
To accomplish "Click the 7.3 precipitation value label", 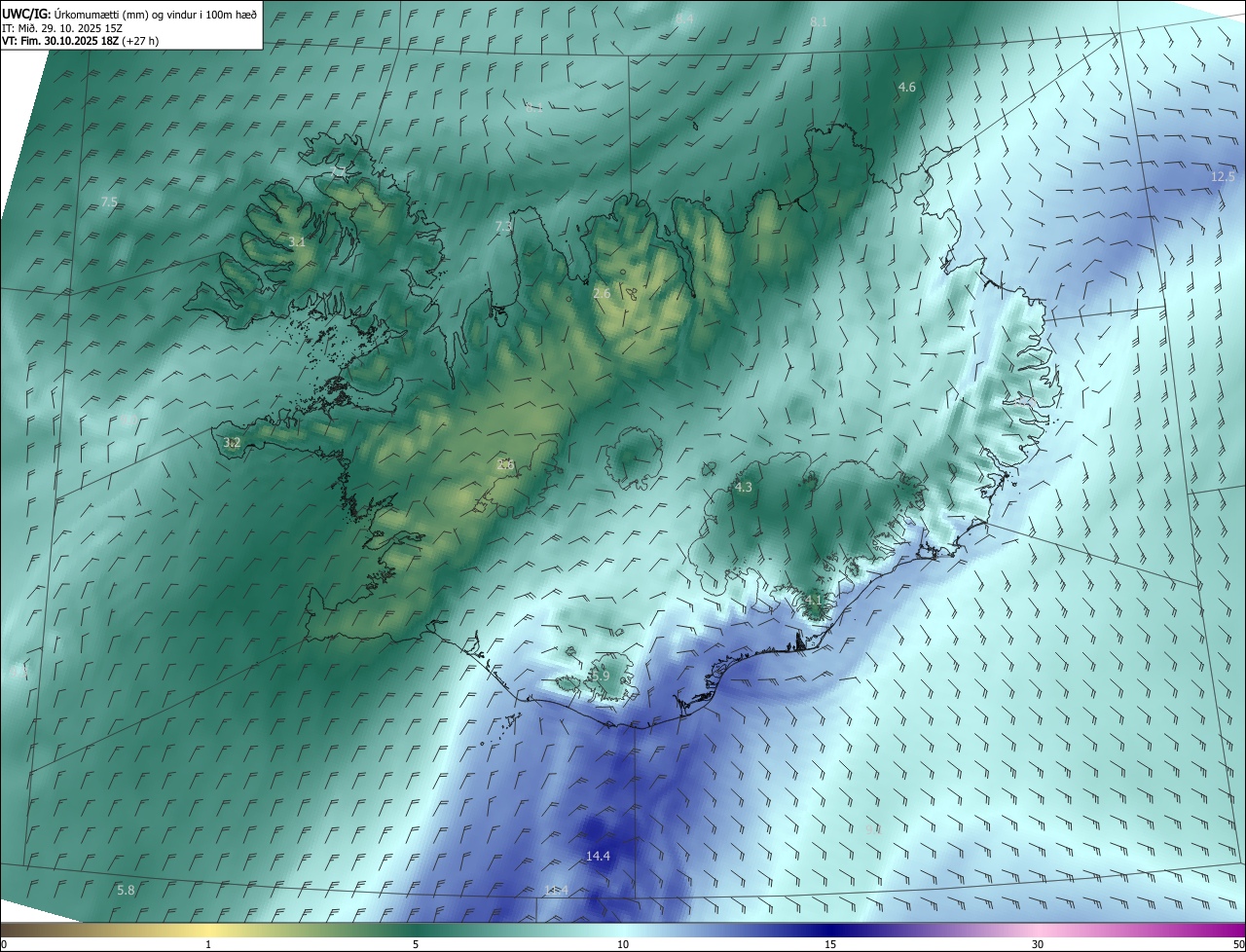I will pos(503,227).
